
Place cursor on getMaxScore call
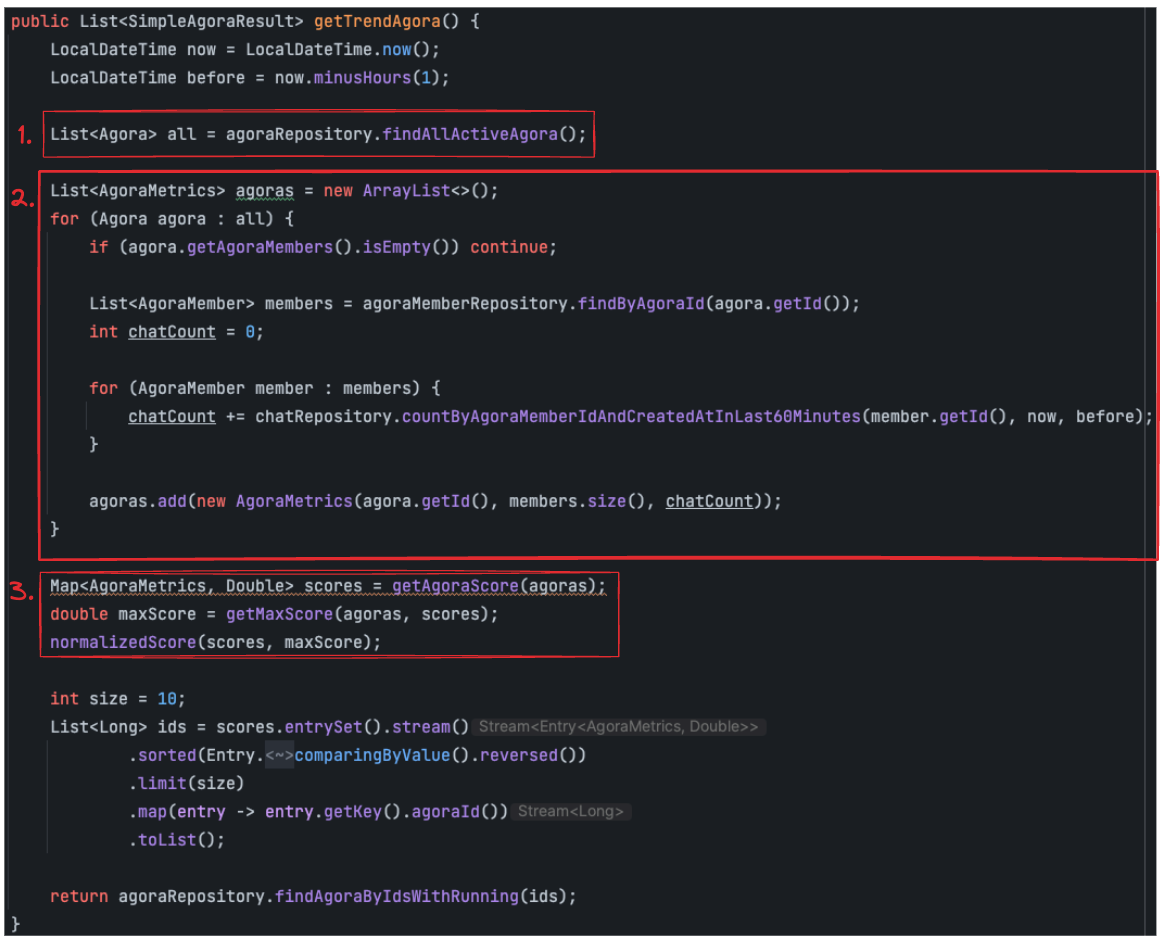[x=279, y=614]
